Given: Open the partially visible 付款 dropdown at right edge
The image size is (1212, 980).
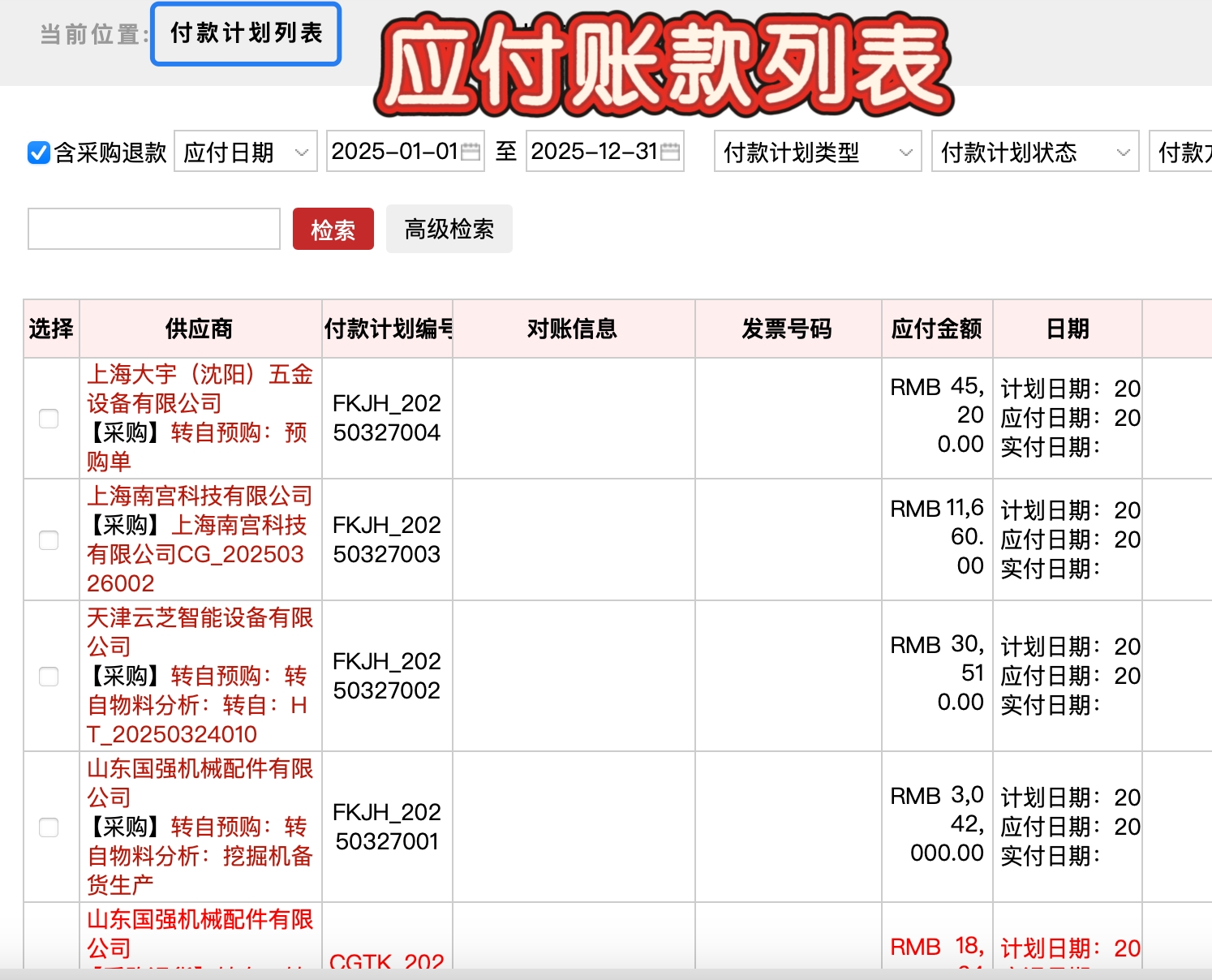Looking at the screenshot, I should pos(1181,152).
